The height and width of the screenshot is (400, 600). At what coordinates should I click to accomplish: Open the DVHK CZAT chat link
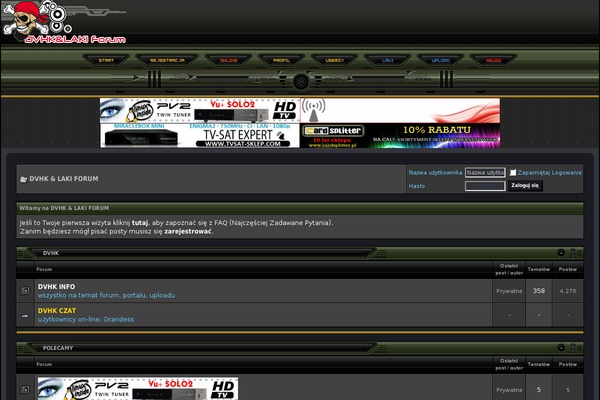tap(58, 310)
